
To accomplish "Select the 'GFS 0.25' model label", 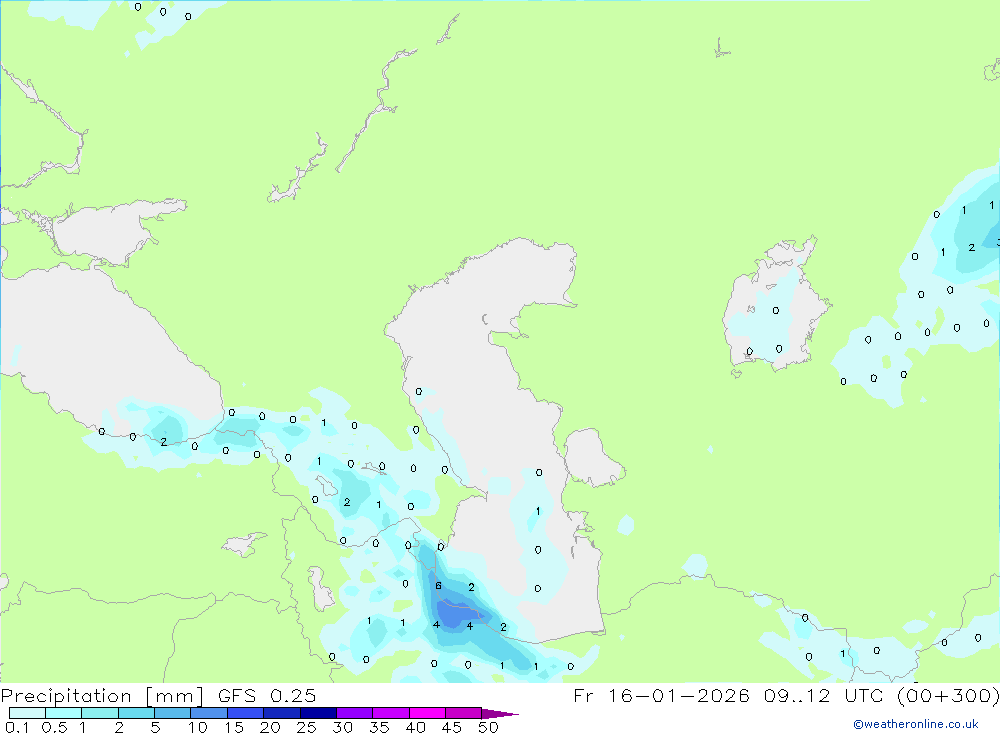I will pyautogui.click(x=267, y=695).
